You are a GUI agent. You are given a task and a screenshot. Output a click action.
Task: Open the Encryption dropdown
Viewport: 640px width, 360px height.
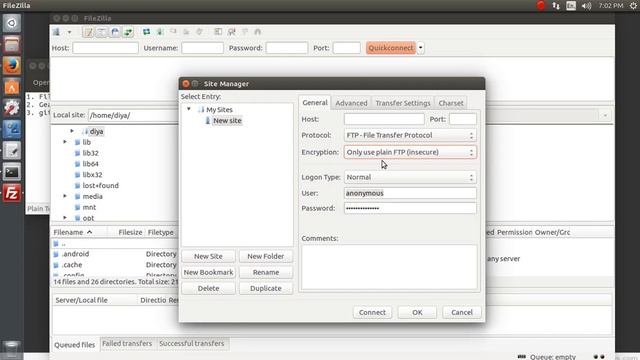tap(410, 152)
